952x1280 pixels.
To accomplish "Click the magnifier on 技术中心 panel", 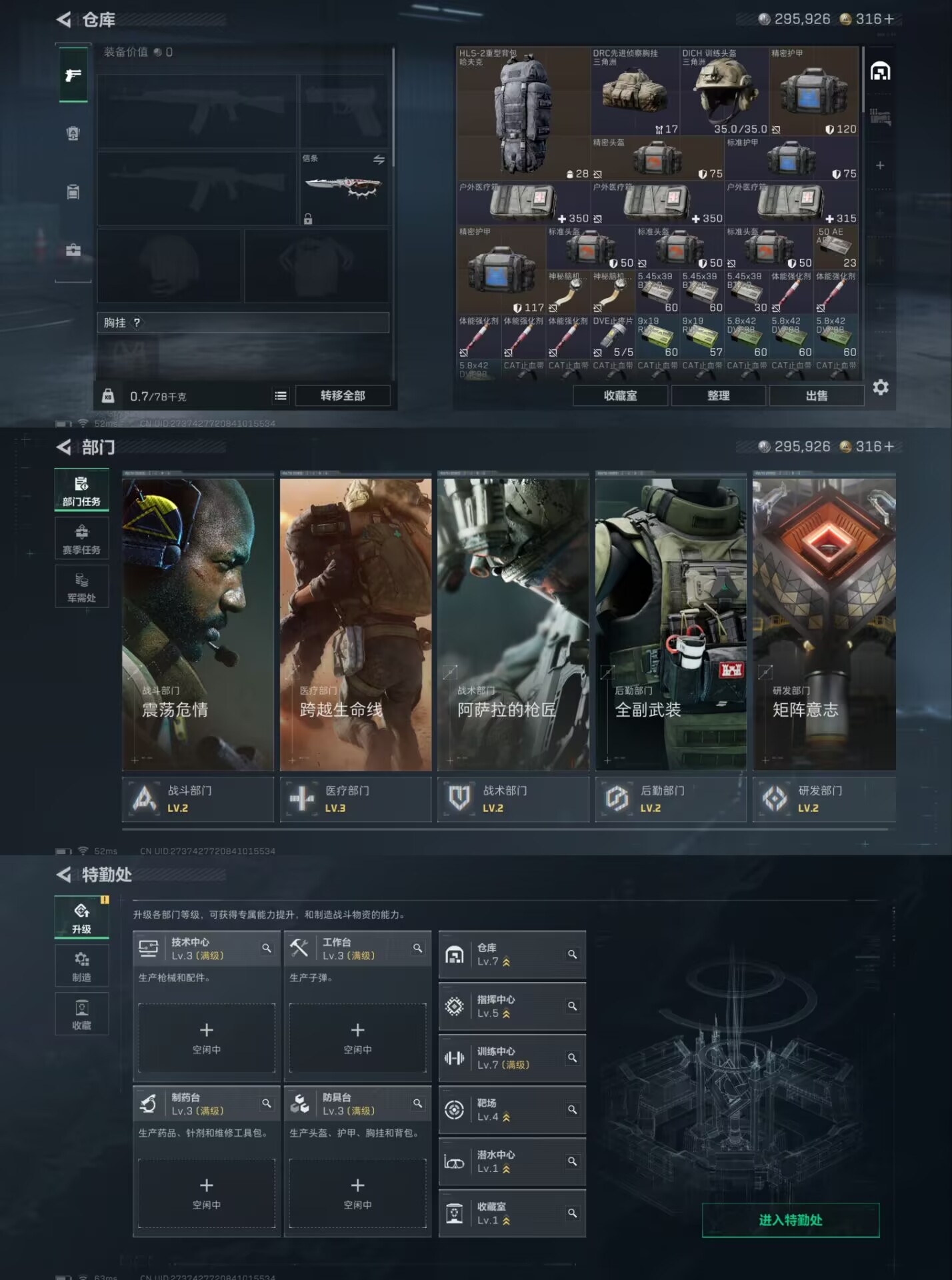I will click(x=267, y=948).
